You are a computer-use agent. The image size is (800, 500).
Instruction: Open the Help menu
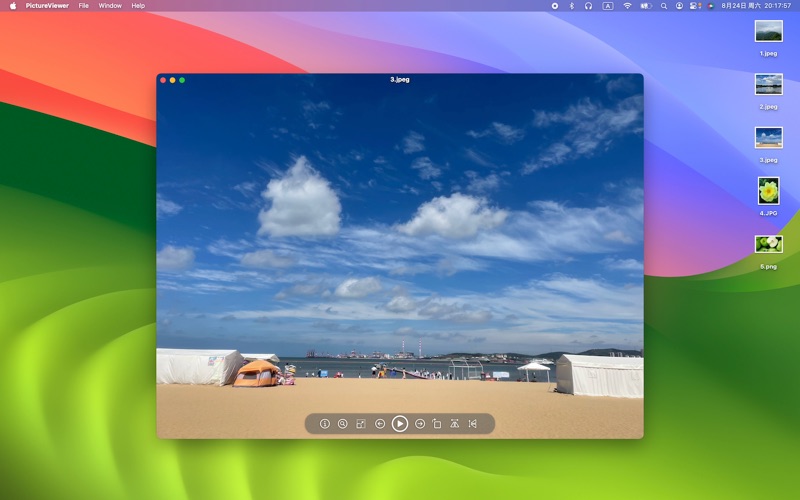pyautogui.click(x=138, y=5)
